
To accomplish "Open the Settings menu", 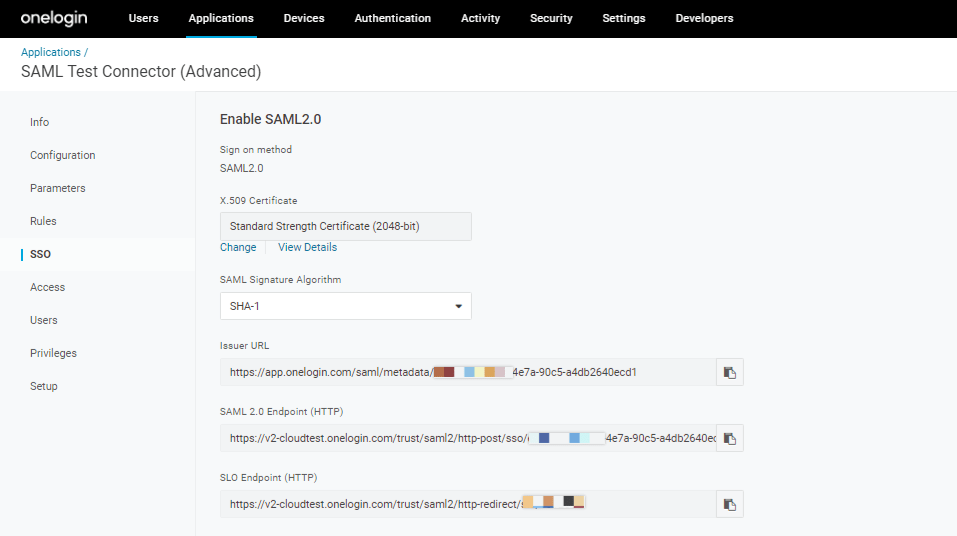I will pos(624,18).
